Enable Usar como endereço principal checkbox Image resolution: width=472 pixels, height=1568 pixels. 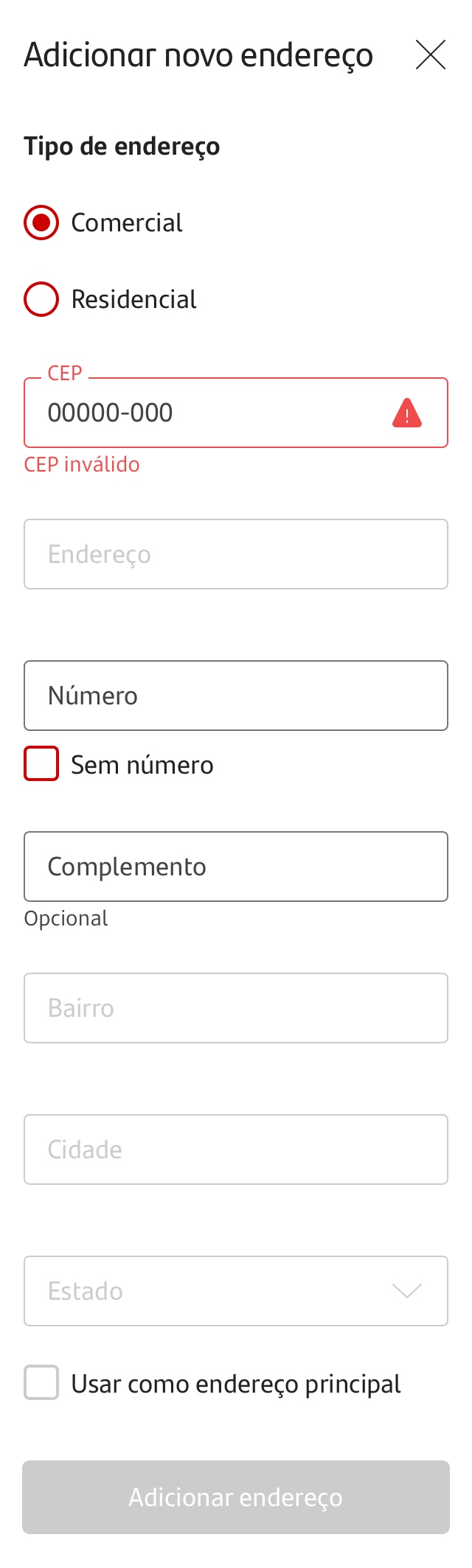(x=41, y=1382)
